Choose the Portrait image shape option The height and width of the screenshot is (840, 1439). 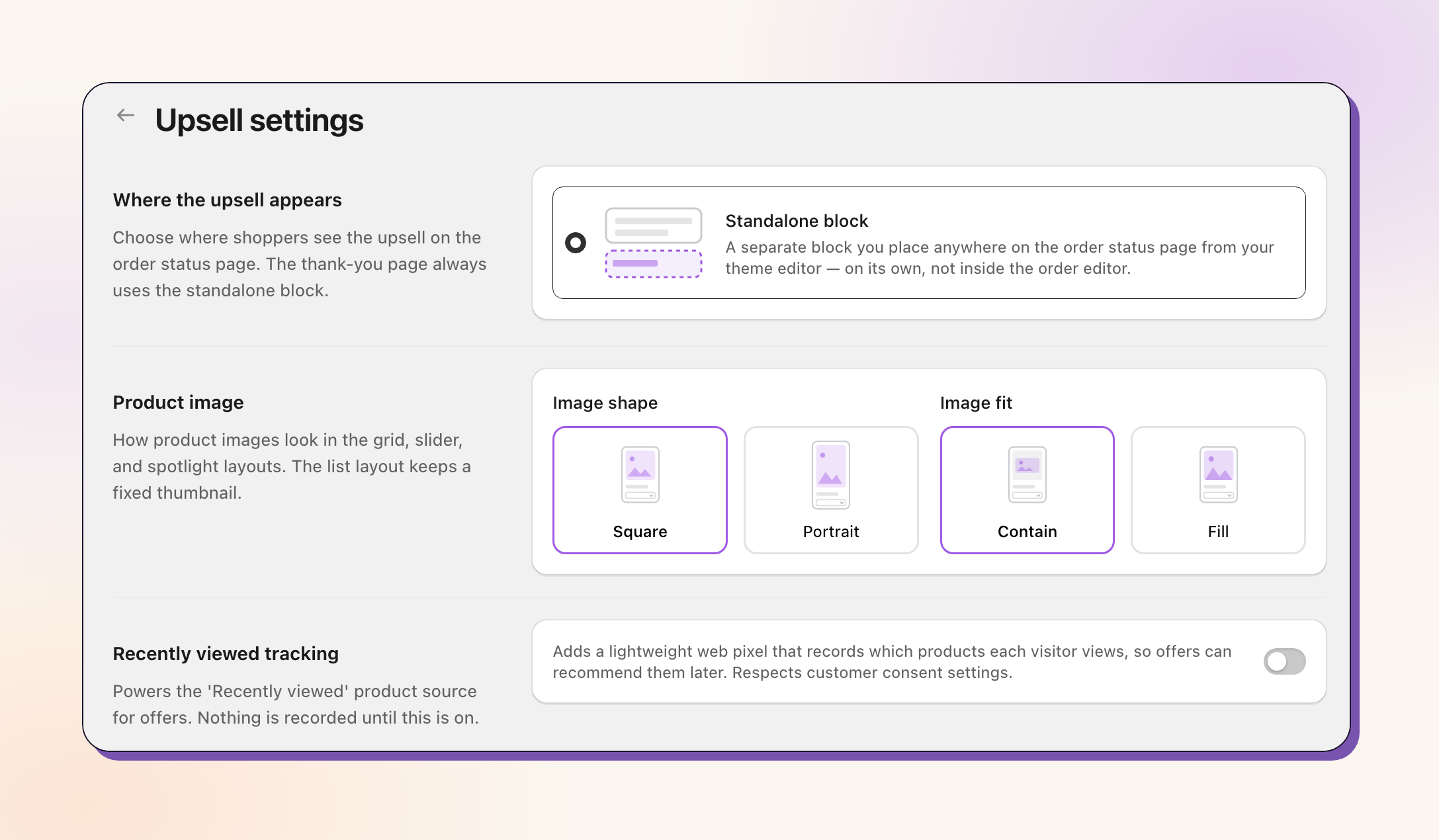point(831,490)
